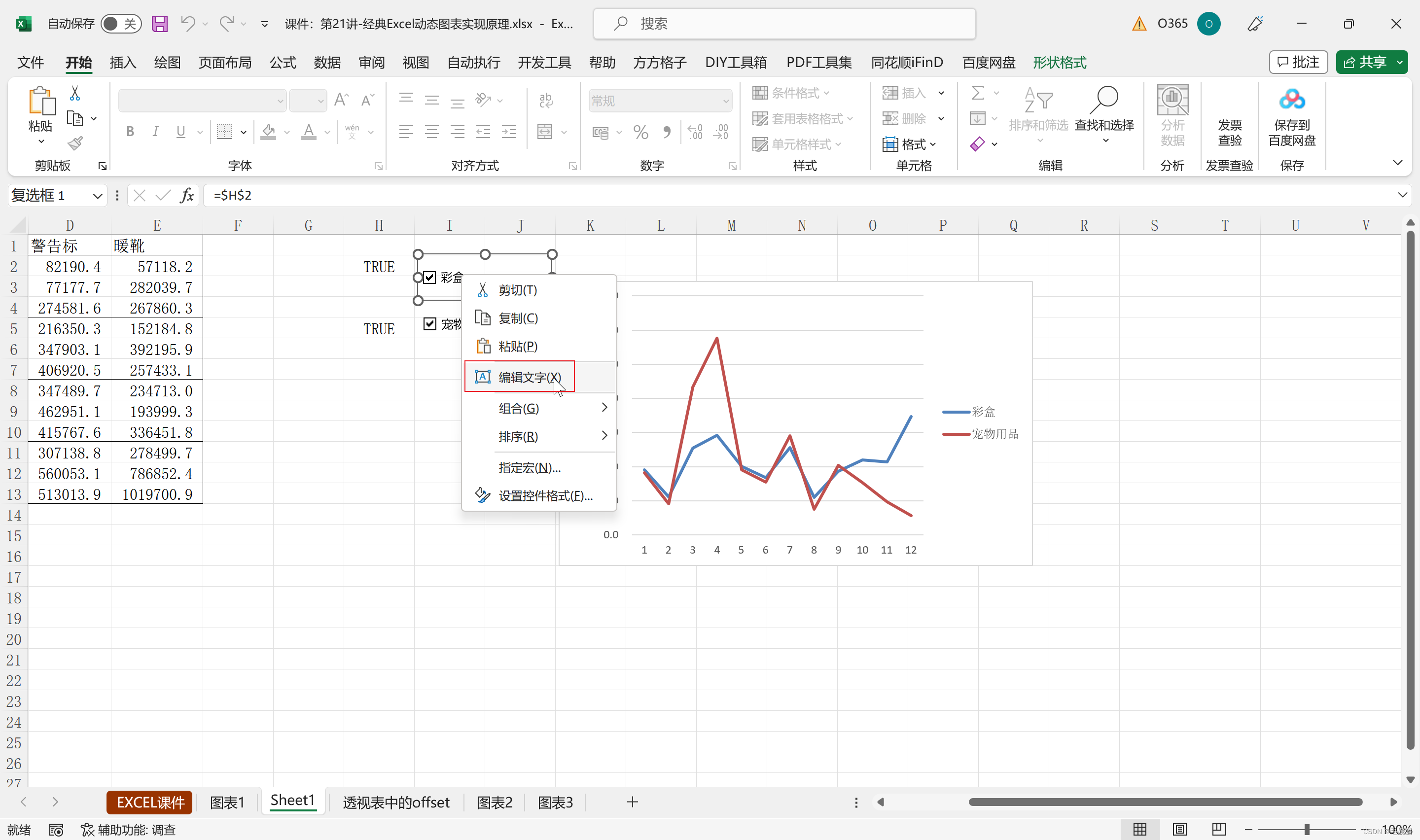
Task: Click the Normal view grid icon
Action: coord(1140,829)
